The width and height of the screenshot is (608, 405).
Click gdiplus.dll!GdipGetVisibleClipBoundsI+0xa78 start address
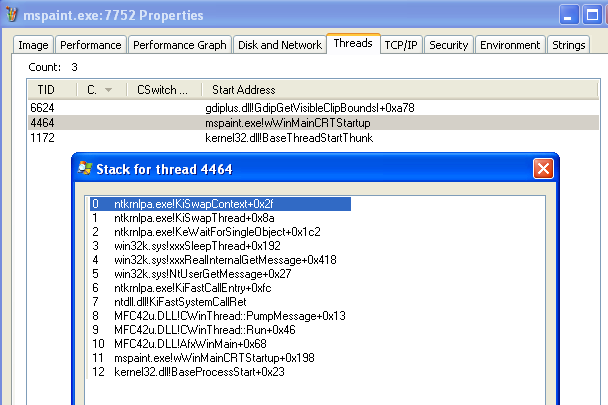coord(310,108)
